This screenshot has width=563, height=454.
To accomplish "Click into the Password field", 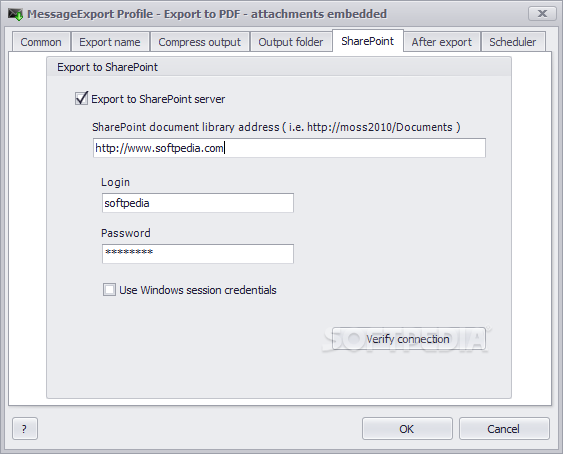I will 198,254.
